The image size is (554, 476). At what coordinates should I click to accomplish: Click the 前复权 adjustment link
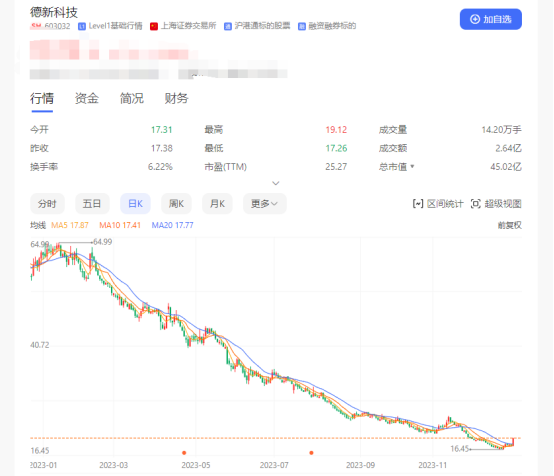509,225
